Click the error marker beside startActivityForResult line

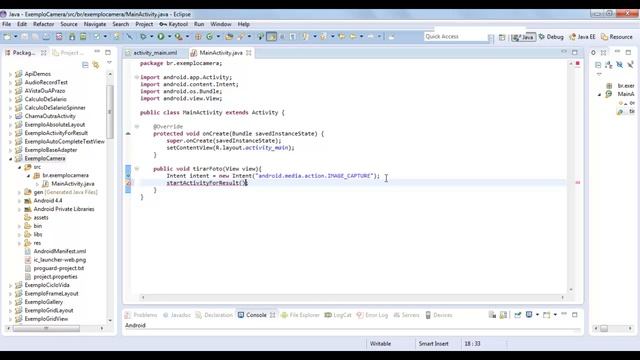point(128,183)
